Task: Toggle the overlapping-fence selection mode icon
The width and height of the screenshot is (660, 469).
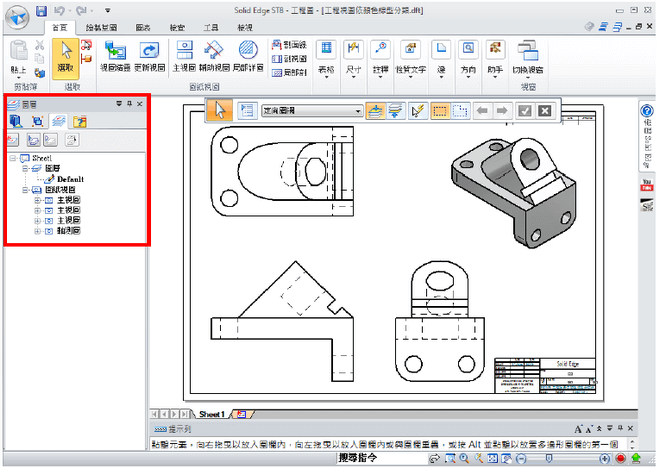Action: (459, 111)
